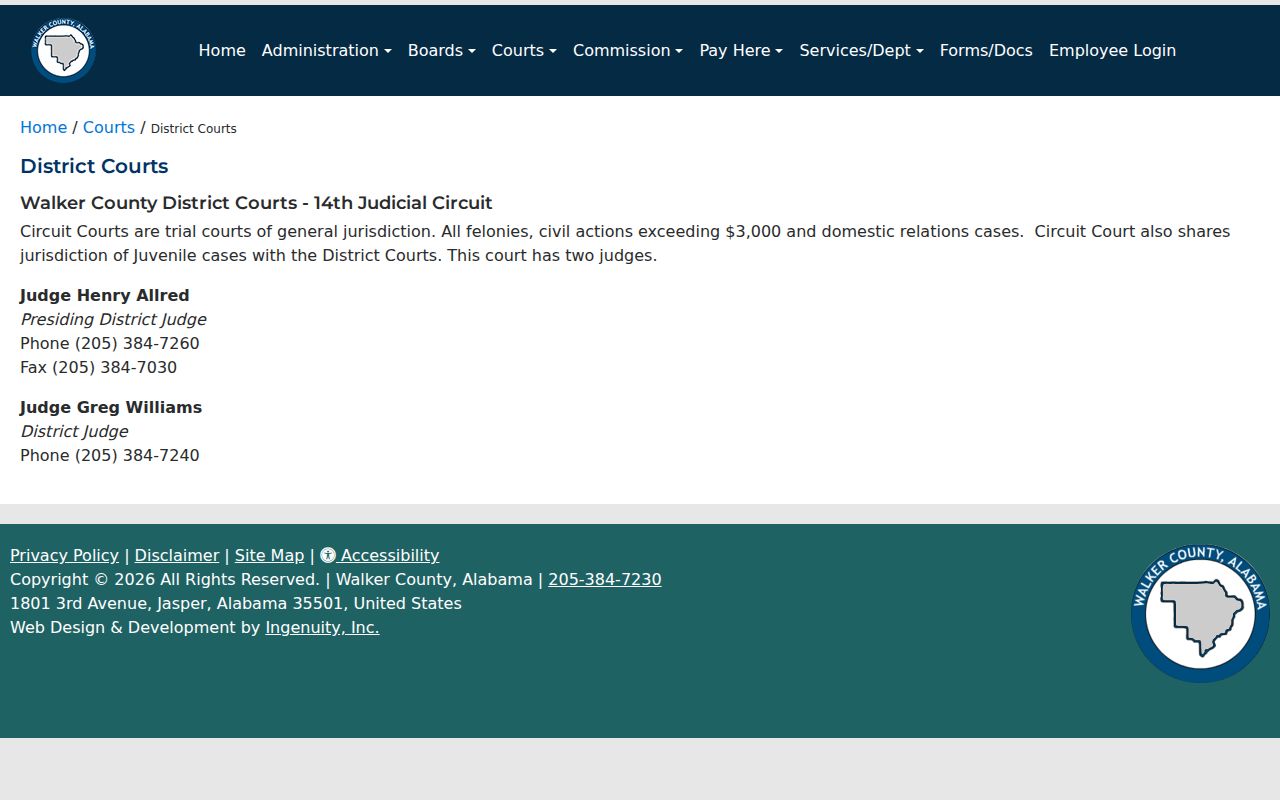Open the Services/Dept dropdown menu
The width and height of the screenshot is (1280, 800).
[861, 50]
